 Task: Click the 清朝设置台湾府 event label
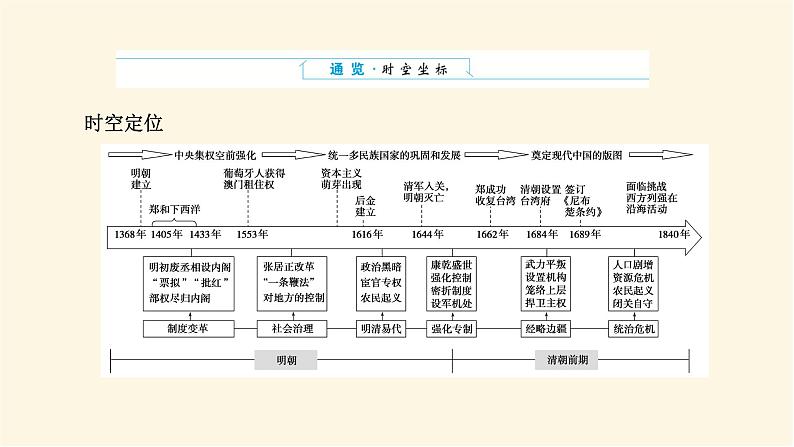pos(540,195)
